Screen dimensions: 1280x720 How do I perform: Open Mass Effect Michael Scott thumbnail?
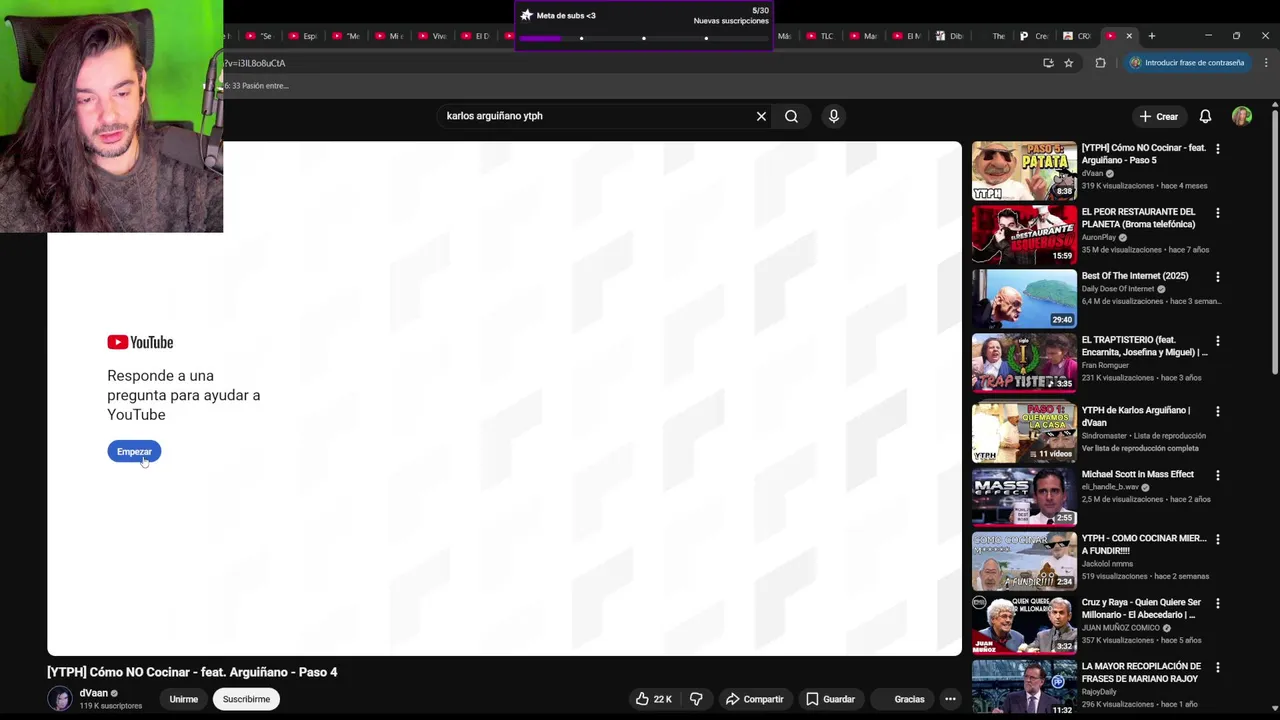coord(1024,497)
